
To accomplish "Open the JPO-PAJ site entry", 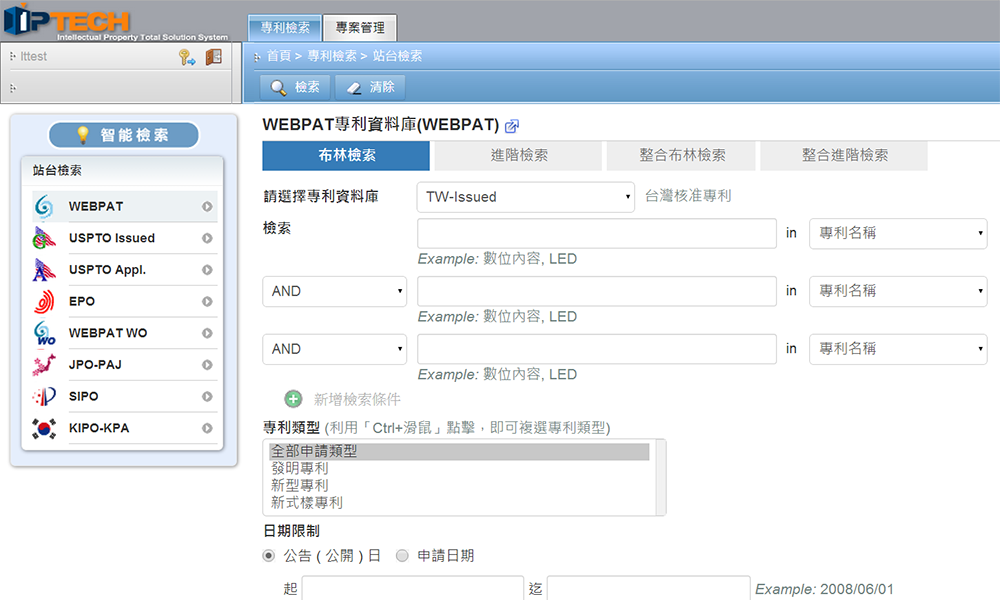I will coord(125,365).
